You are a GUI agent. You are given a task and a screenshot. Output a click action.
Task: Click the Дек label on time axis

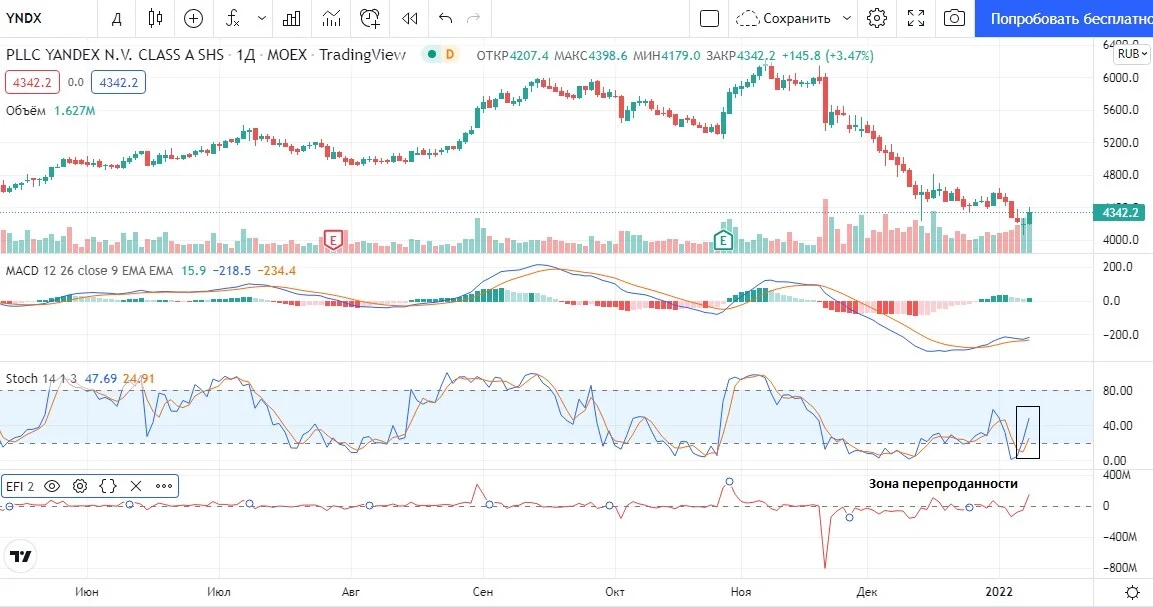[x=867, y=592]
